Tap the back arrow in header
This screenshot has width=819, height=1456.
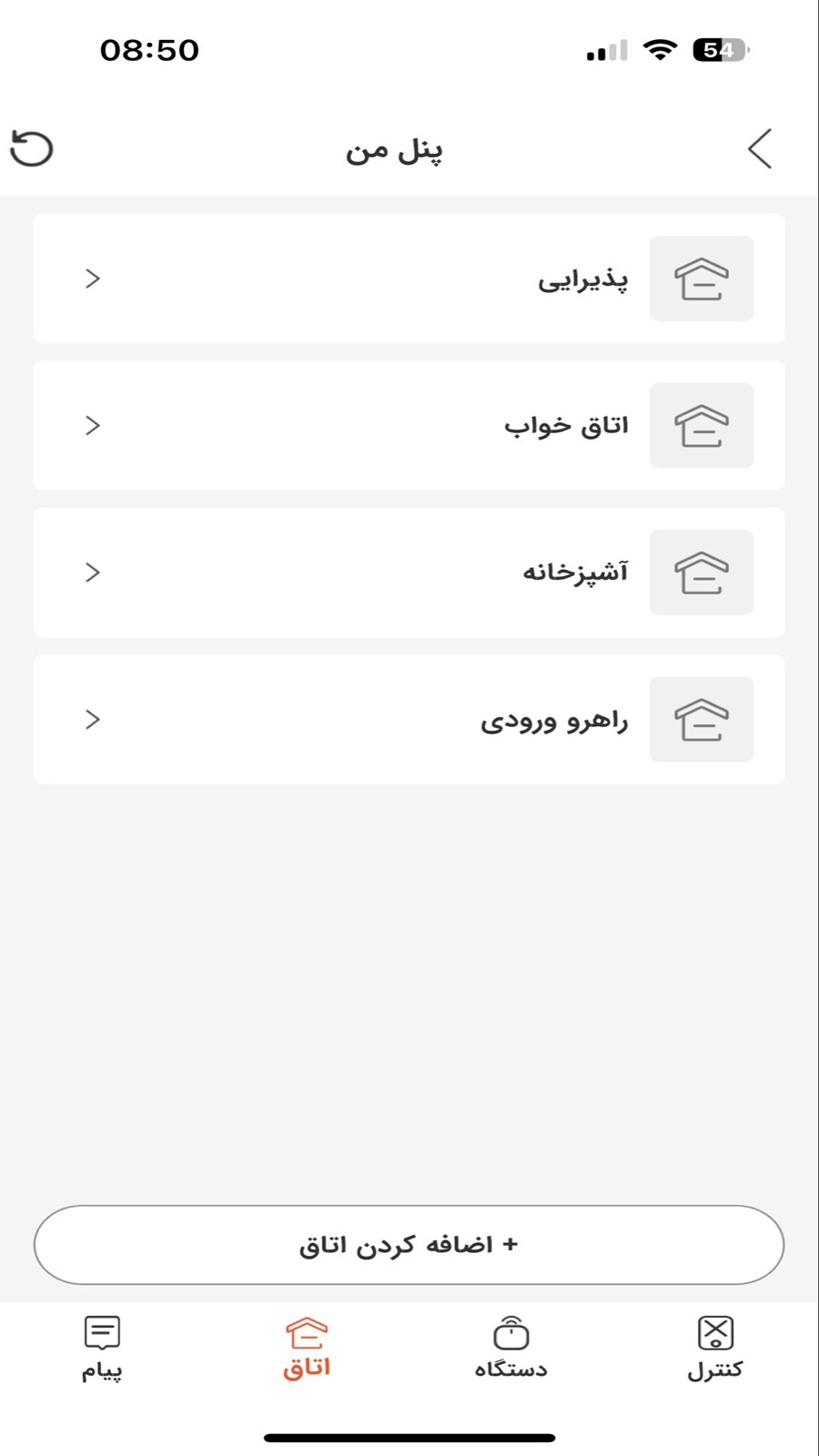coord(760,149)
